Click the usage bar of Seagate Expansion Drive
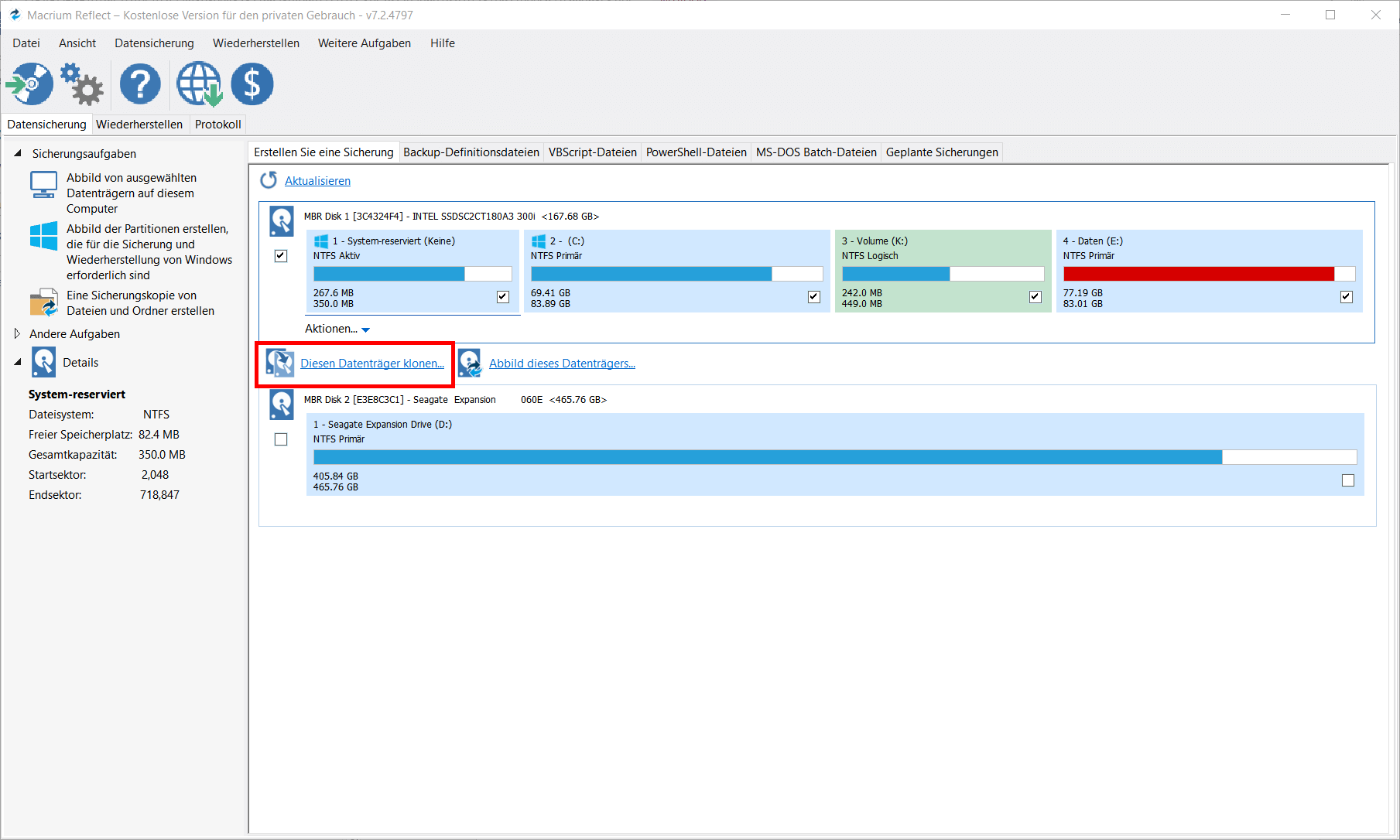The image size is (1400, 840). click(x=835, y=457)
